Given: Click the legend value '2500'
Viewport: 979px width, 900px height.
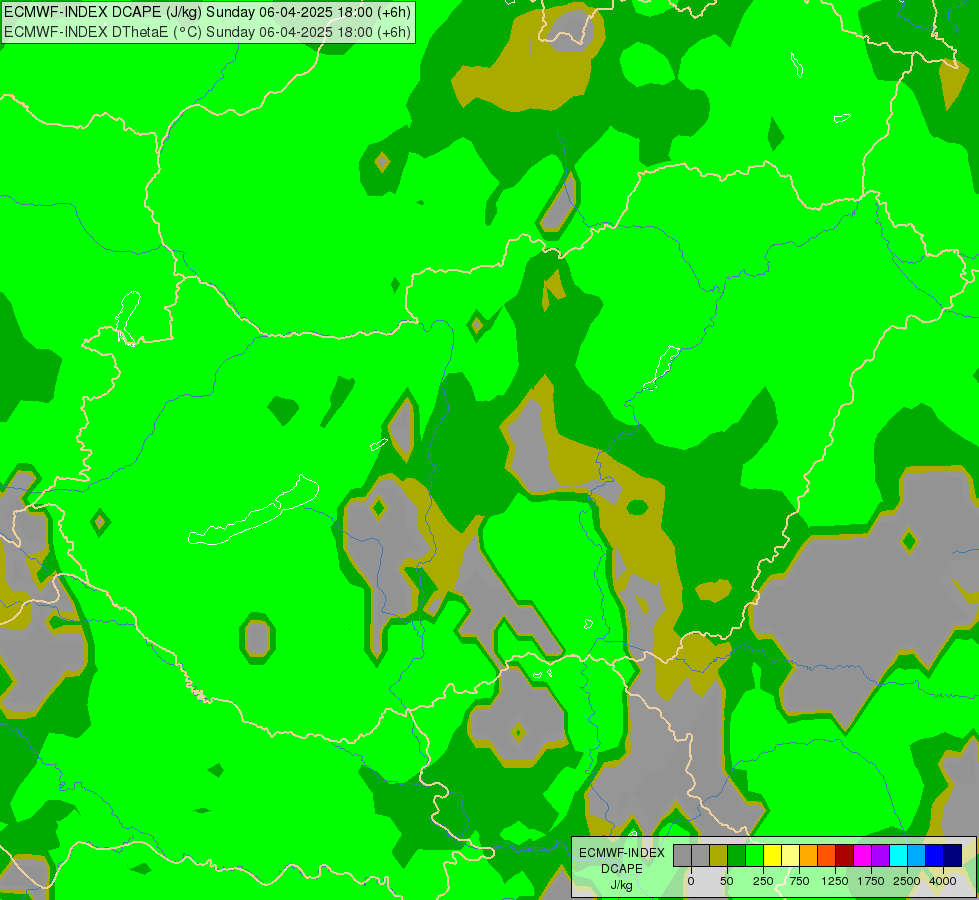Looking at the screenshot, I should (x=907, y=881).
